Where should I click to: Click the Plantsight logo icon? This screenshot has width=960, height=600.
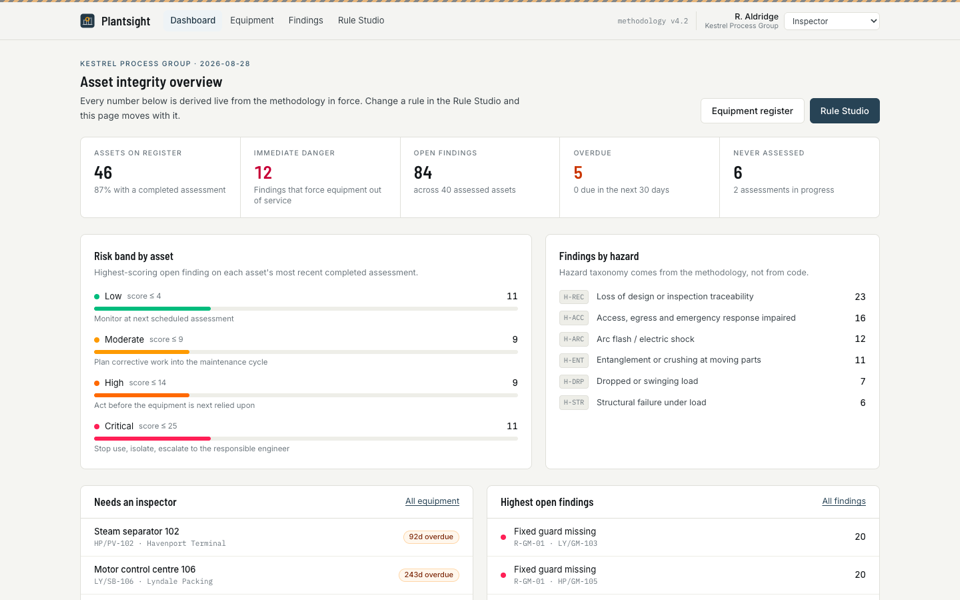[x=88, y=21]
